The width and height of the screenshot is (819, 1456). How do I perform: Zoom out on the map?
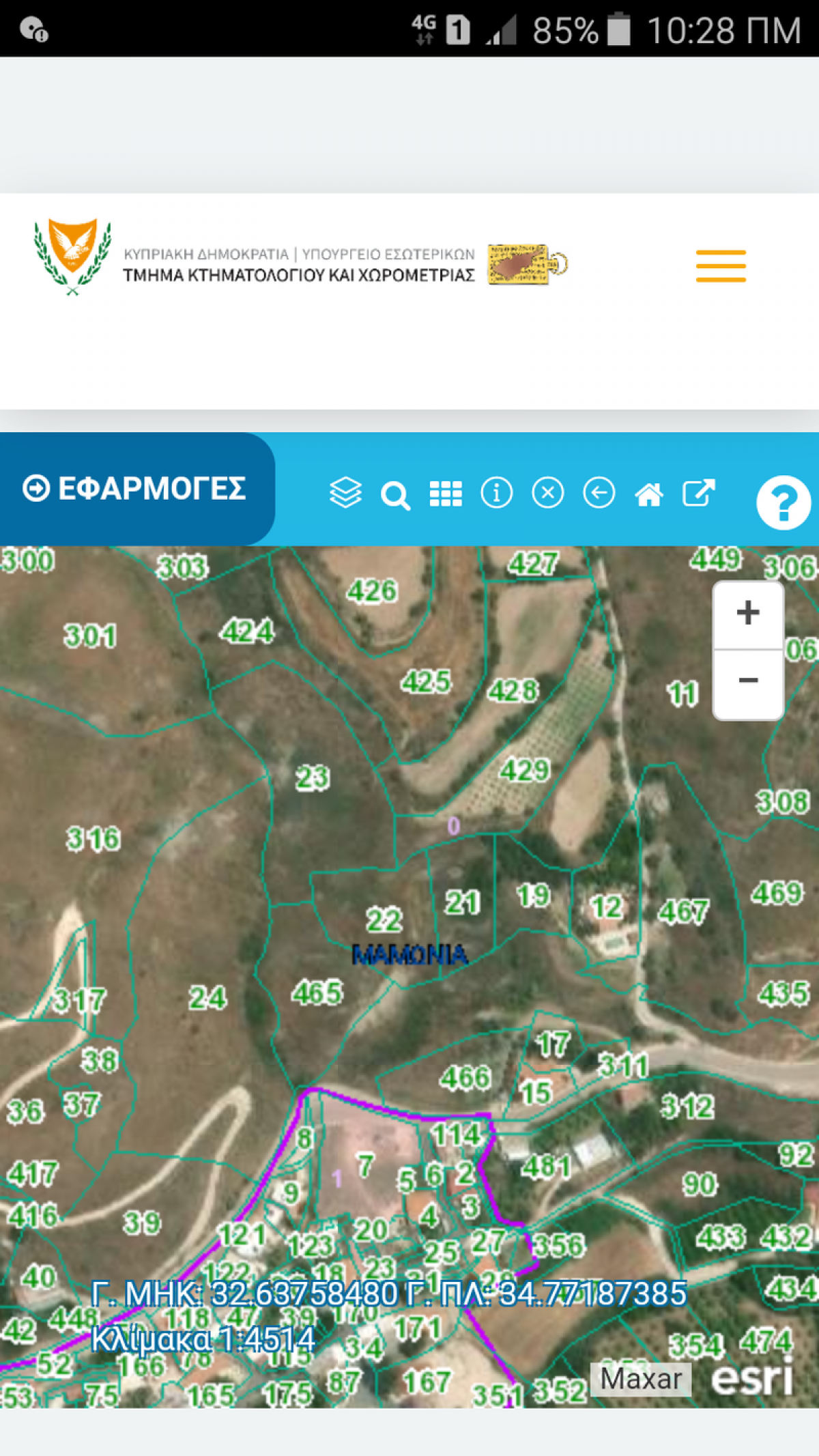click(748, 681)
